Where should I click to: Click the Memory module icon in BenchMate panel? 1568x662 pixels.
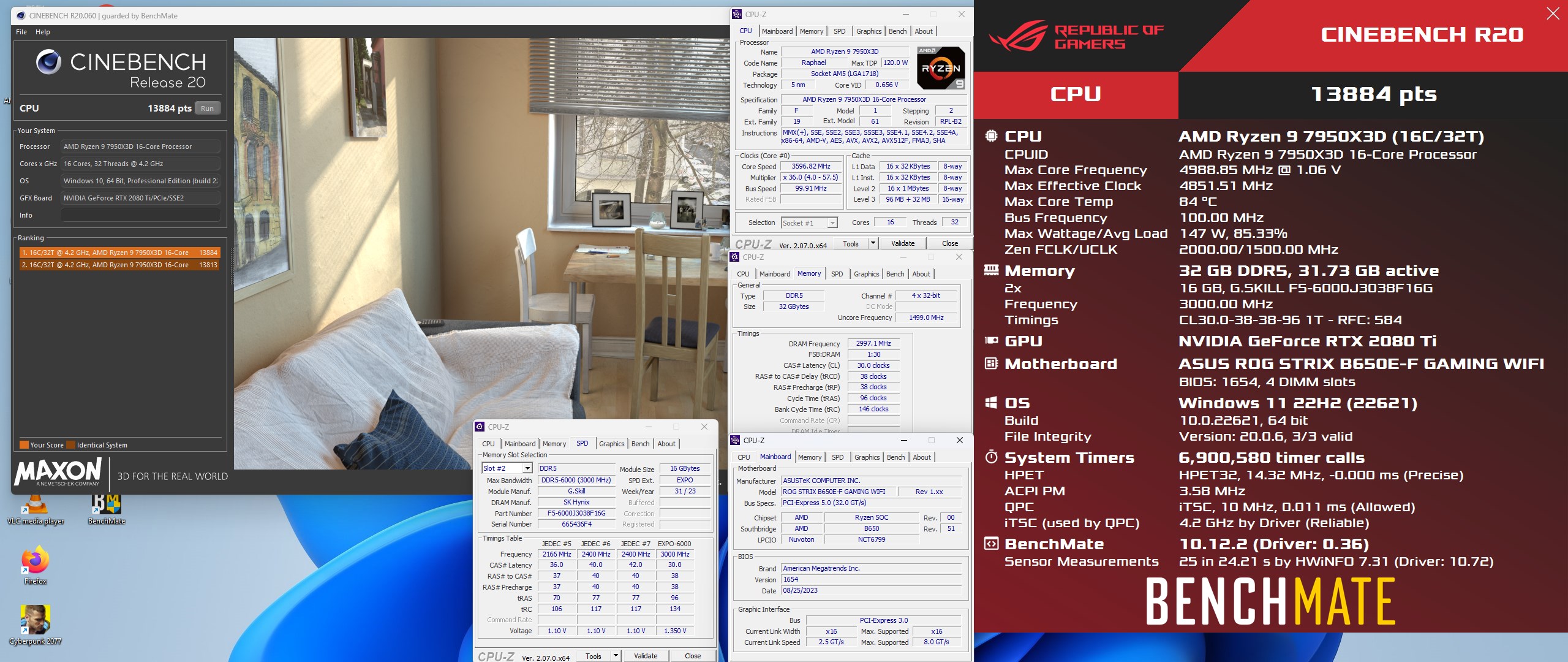tap(991, 270)
